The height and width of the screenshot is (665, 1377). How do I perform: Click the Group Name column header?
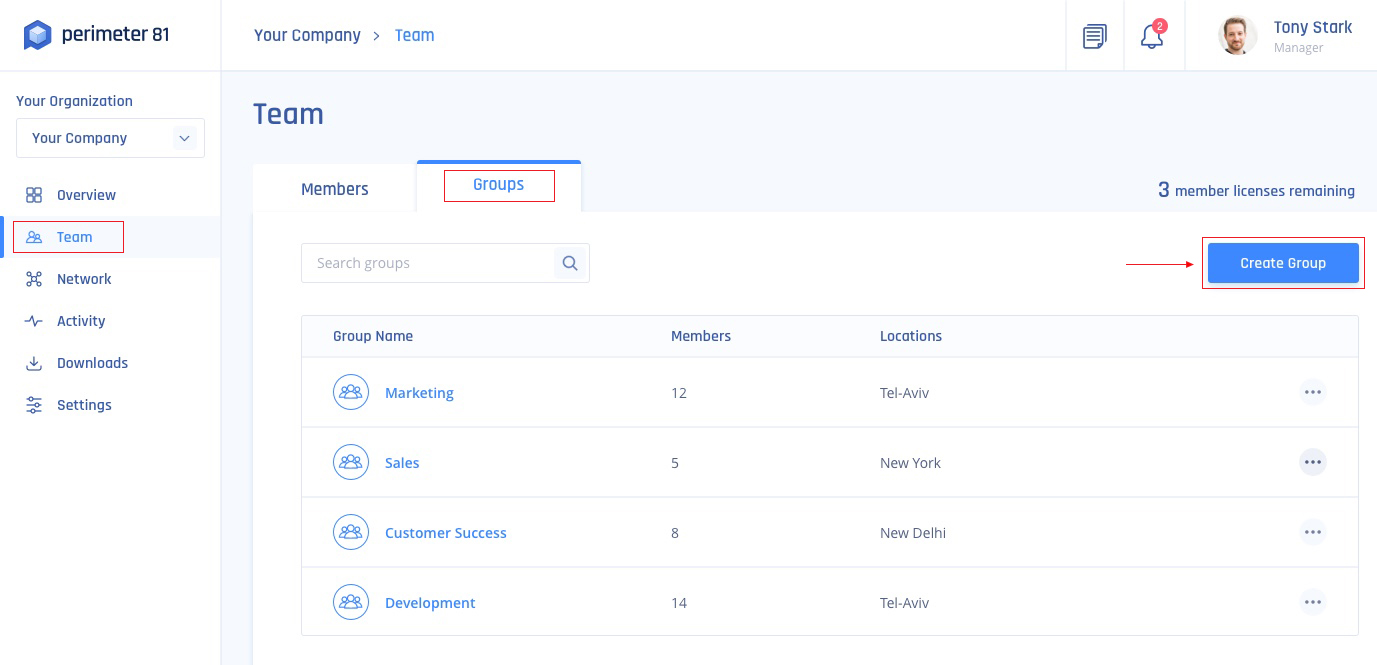tap(373, 336)
